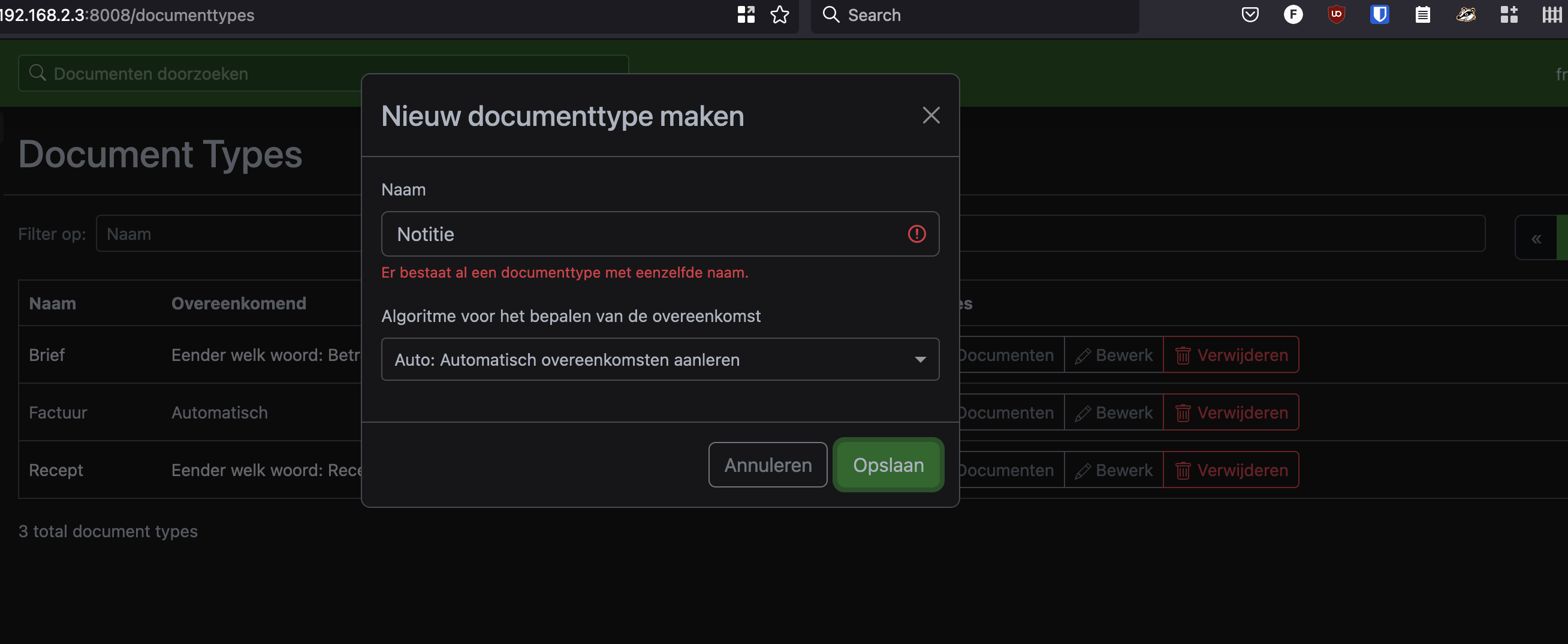This screenshot has width=1568, height=644.
Task: Click Bewerk in the Brief row
Action: click(x=1113, y=355)
